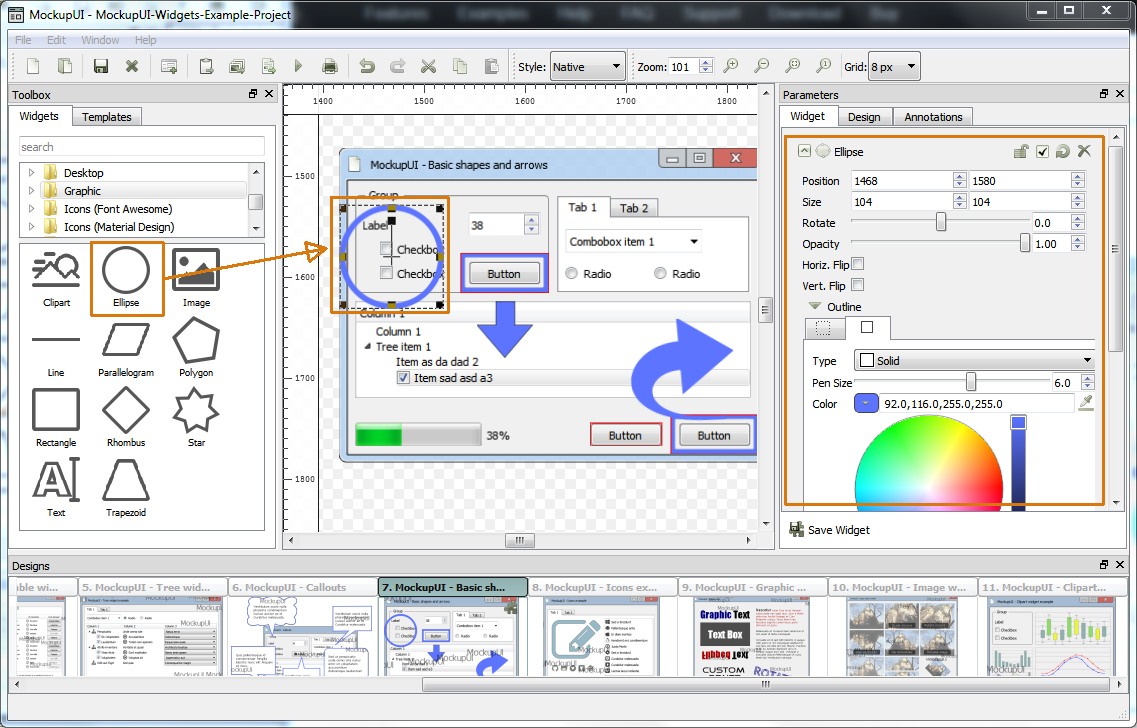Image resolution: width=1137 pixels, height=728 pixels.
Task: Zoom in using the magnifier plus icon
Action: click(731, 67)
